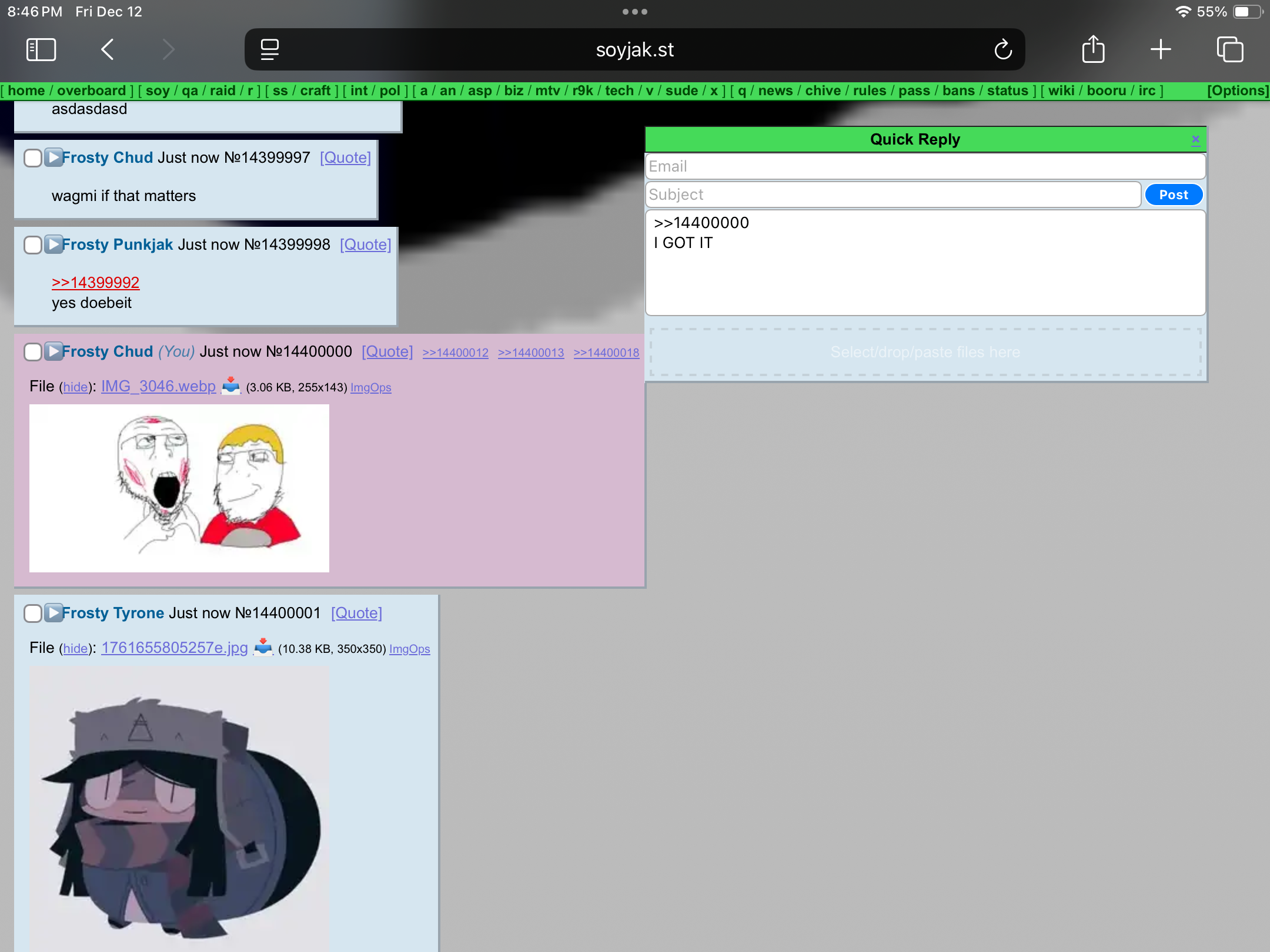This screenshot has height=952, width=1270.
Task: Tap the Safari sidebar toggle icon
Action: (41, 50)
